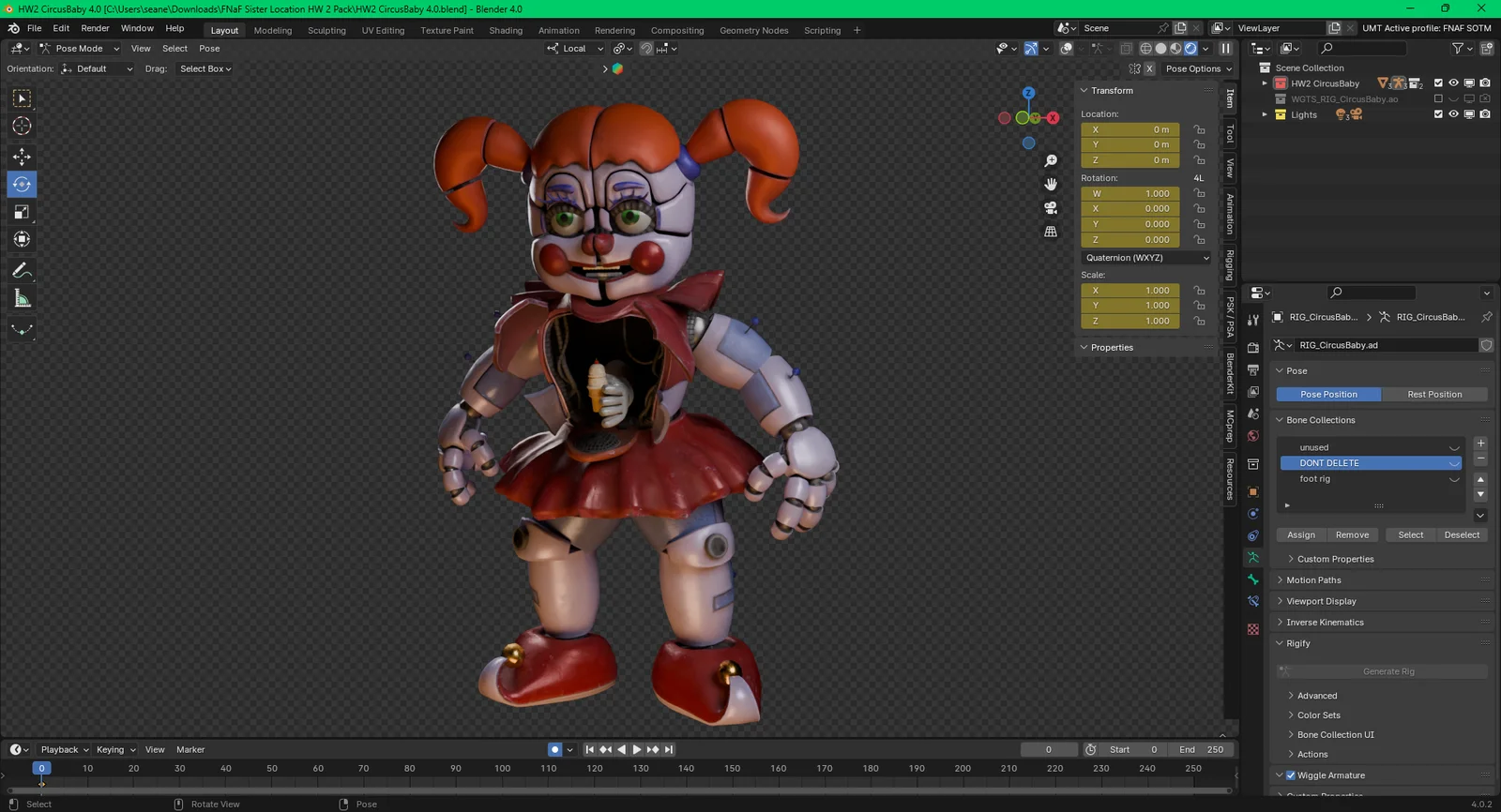Open the View Layer properties tab icon
Image resolution: width=1501 pixels, height=812 pixels.
pos(1253,392)
